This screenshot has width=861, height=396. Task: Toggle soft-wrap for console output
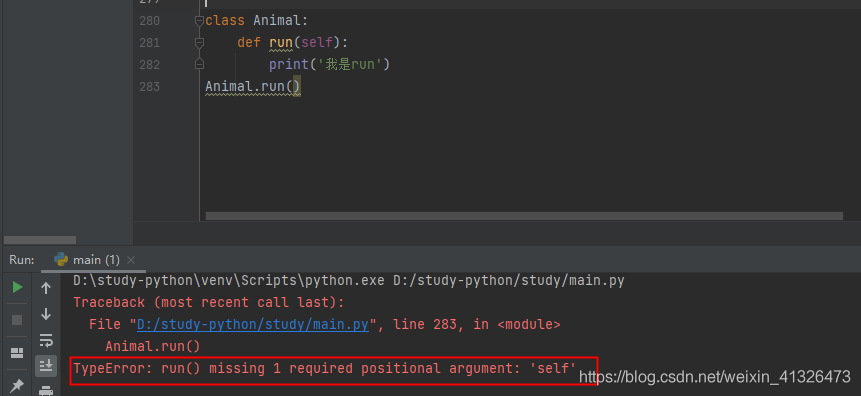(x=46, y=340)
